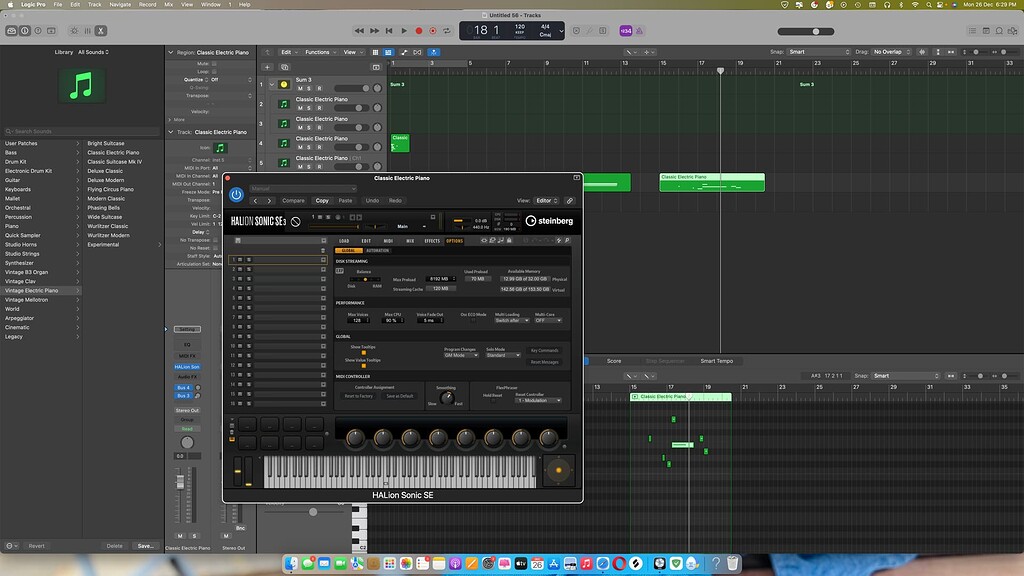Screen dimensions: 1024x576
Task: Toggle the Show Value Tooltips checkbox
Action: [363, 365]
